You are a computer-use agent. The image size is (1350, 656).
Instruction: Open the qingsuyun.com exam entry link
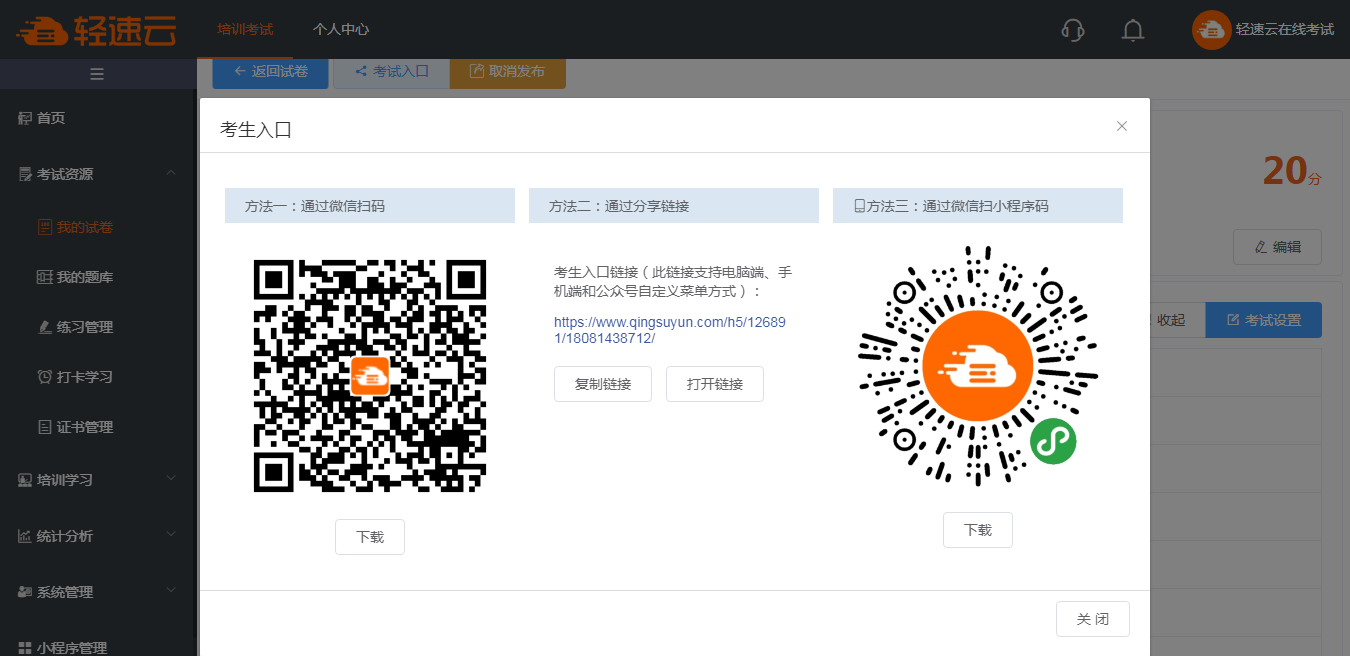pyautogui.click(x=670, y=330)
